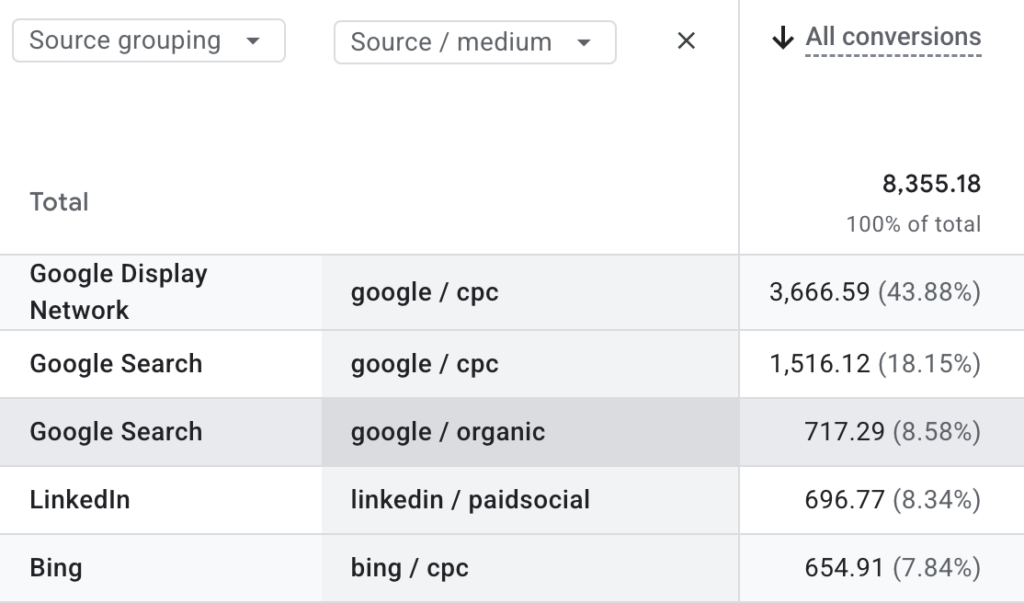The width and height of the screenshot is (1024, 603).
Task: Click the 8,355.18 total conversions value
Action: 931,184
